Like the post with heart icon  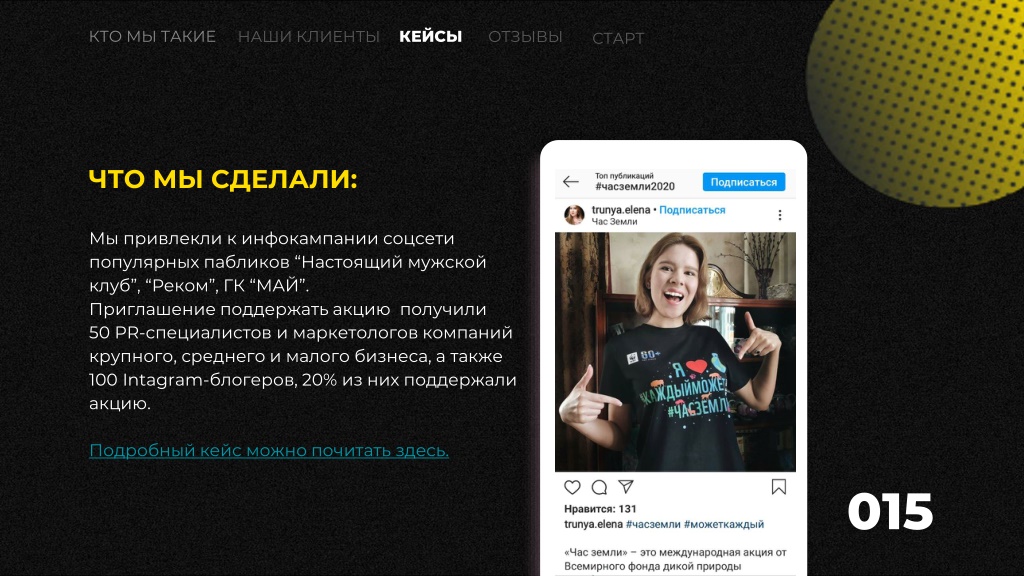[x=572, y=487]
